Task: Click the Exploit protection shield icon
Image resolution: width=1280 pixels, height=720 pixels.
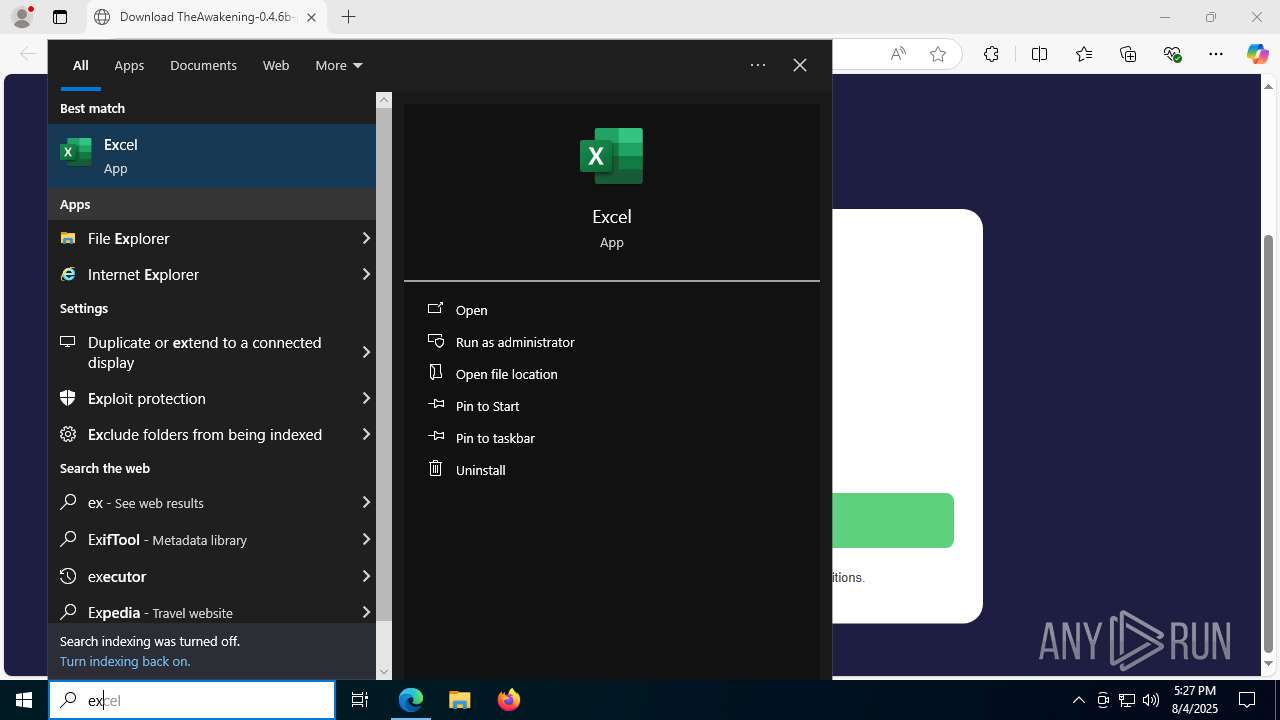Action: (68, 398)
